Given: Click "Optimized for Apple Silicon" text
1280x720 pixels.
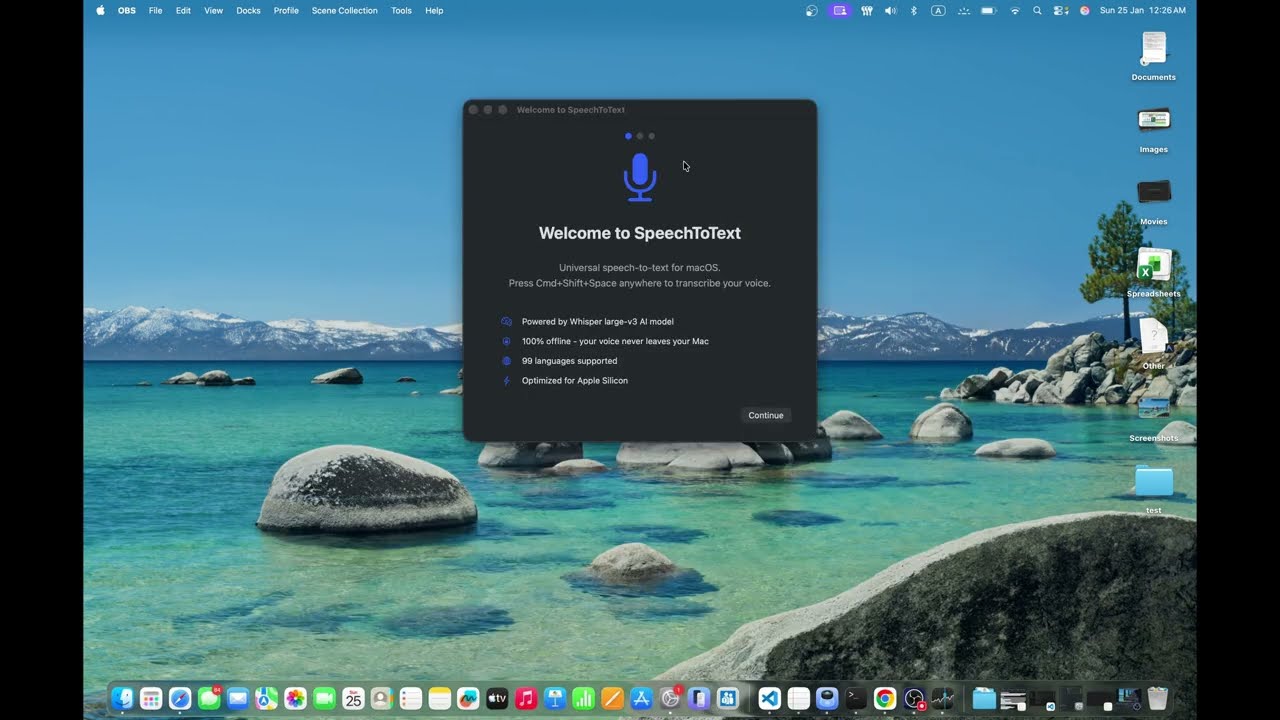Looking at the screenshot, I should [x=575, y=381].
